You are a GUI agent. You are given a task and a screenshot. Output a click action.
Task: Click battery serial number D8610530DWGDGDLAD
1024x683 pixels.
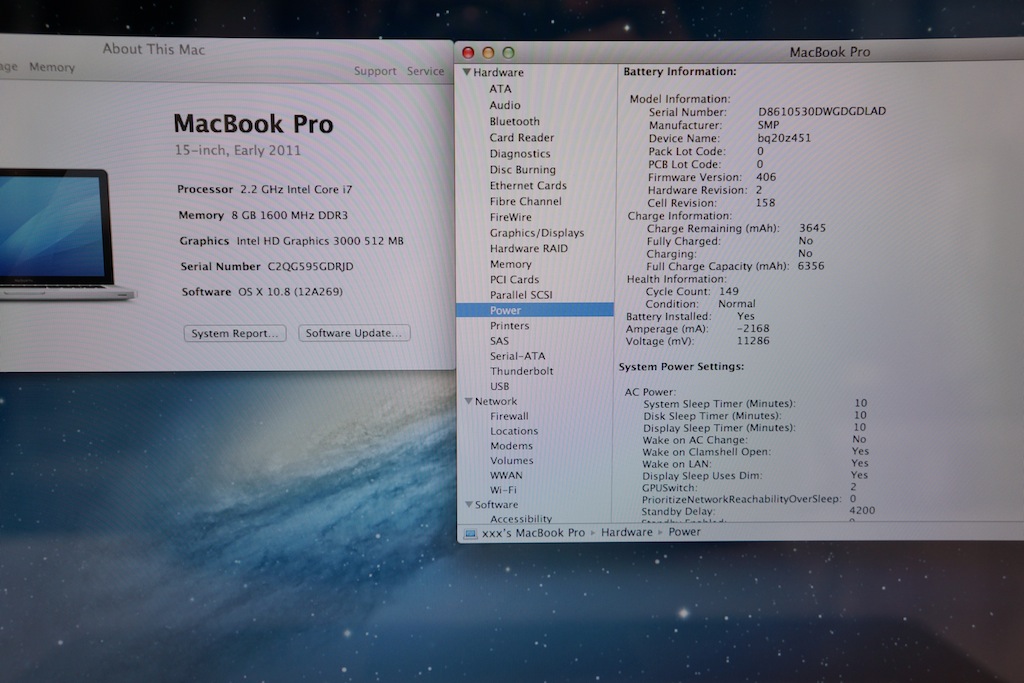point(822,111)
